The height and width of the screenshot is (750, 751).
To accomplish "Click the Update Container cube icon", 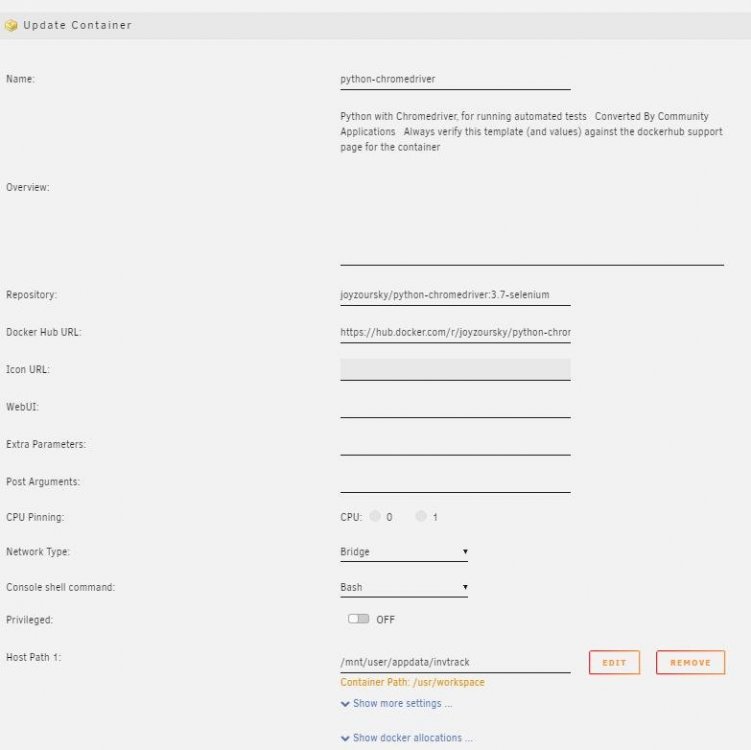I will [x=11, y=25].
